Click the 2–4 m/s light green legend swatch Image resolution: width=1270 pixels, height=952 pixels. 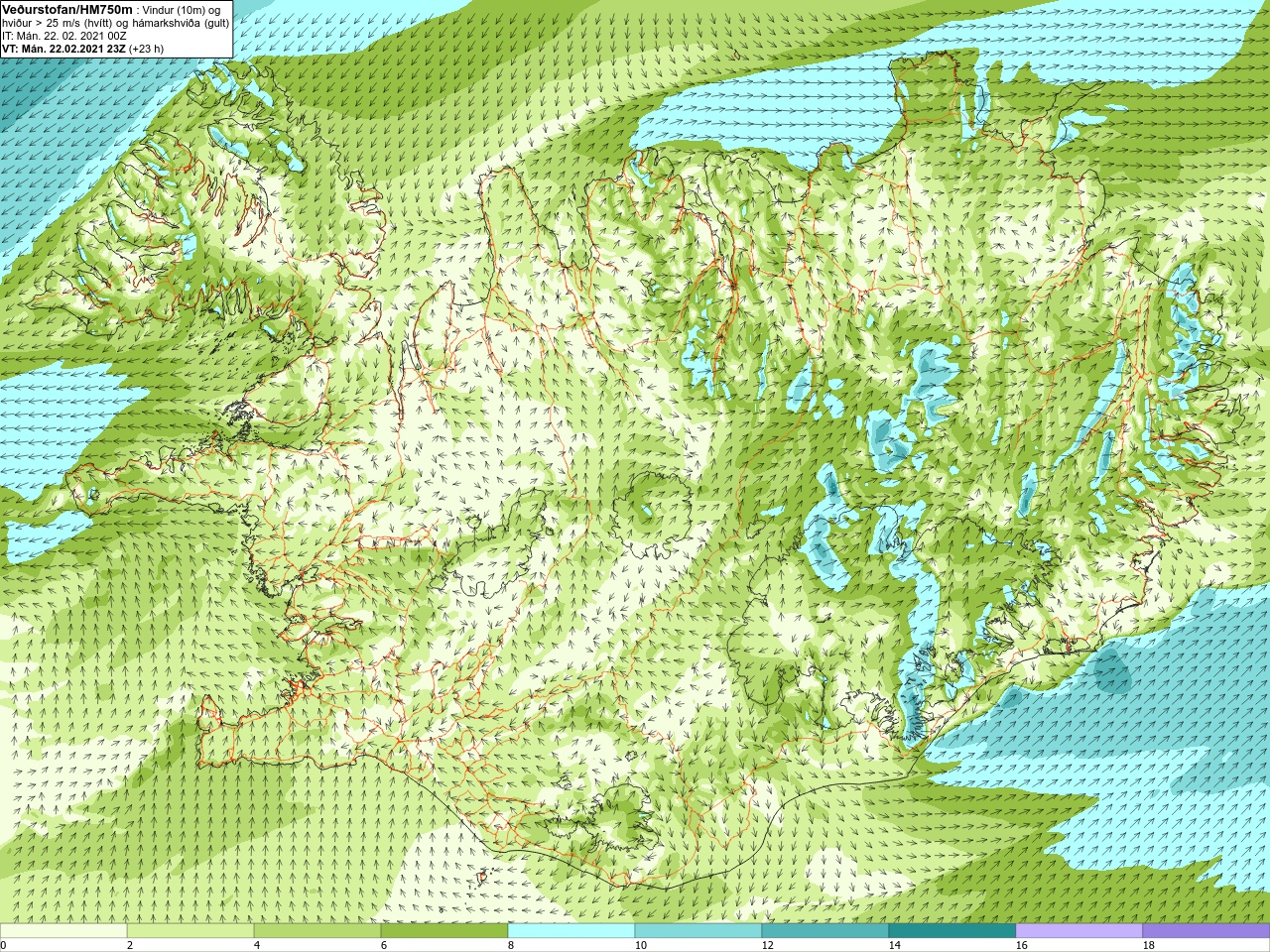(190, 931)
